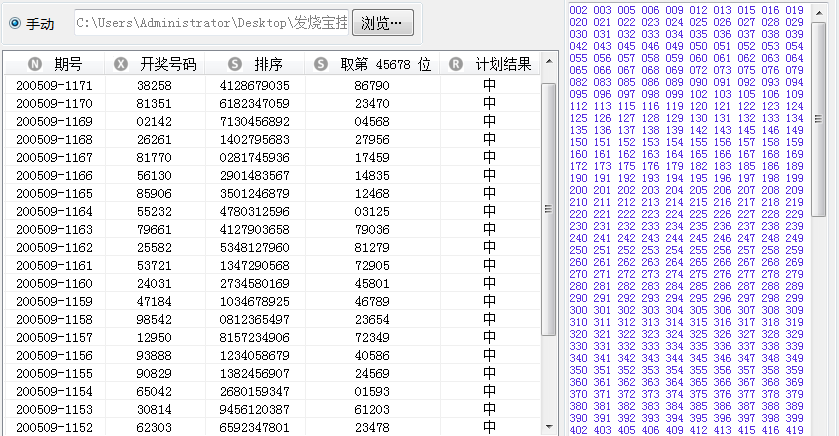Click number 399 in the blue list
839x436 pixels.
click(795, 418)
